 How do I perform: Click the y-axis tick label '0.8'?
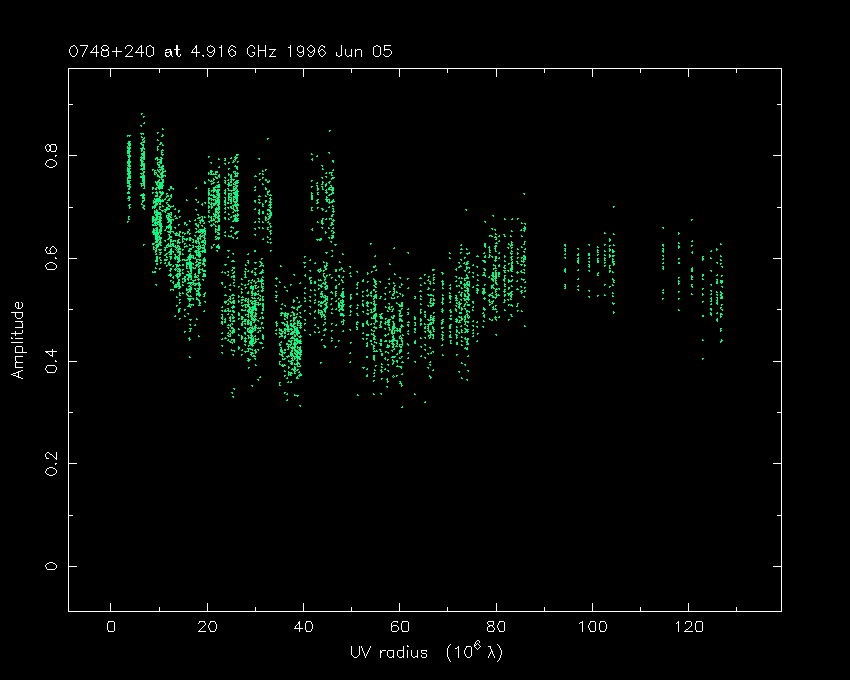(x=51, y=156)
